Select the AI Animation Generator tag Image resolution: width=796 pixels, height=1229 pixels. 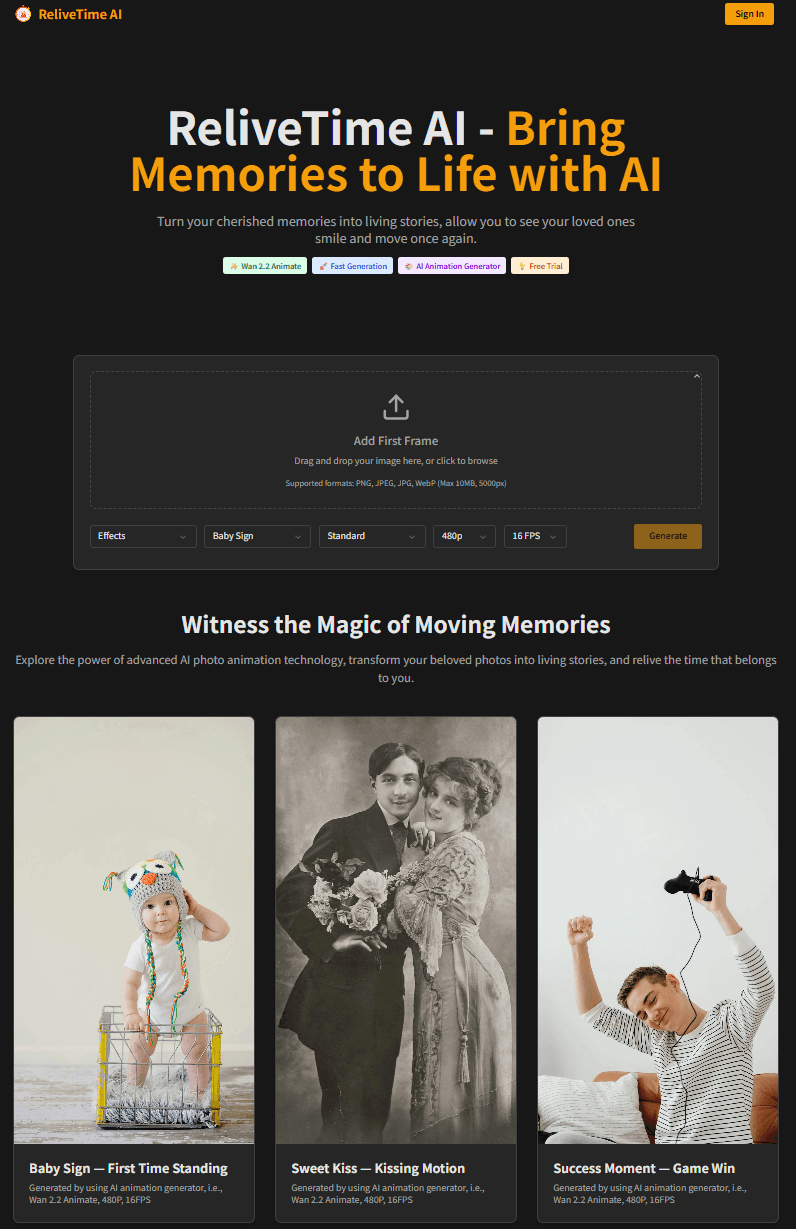point(452,266)
